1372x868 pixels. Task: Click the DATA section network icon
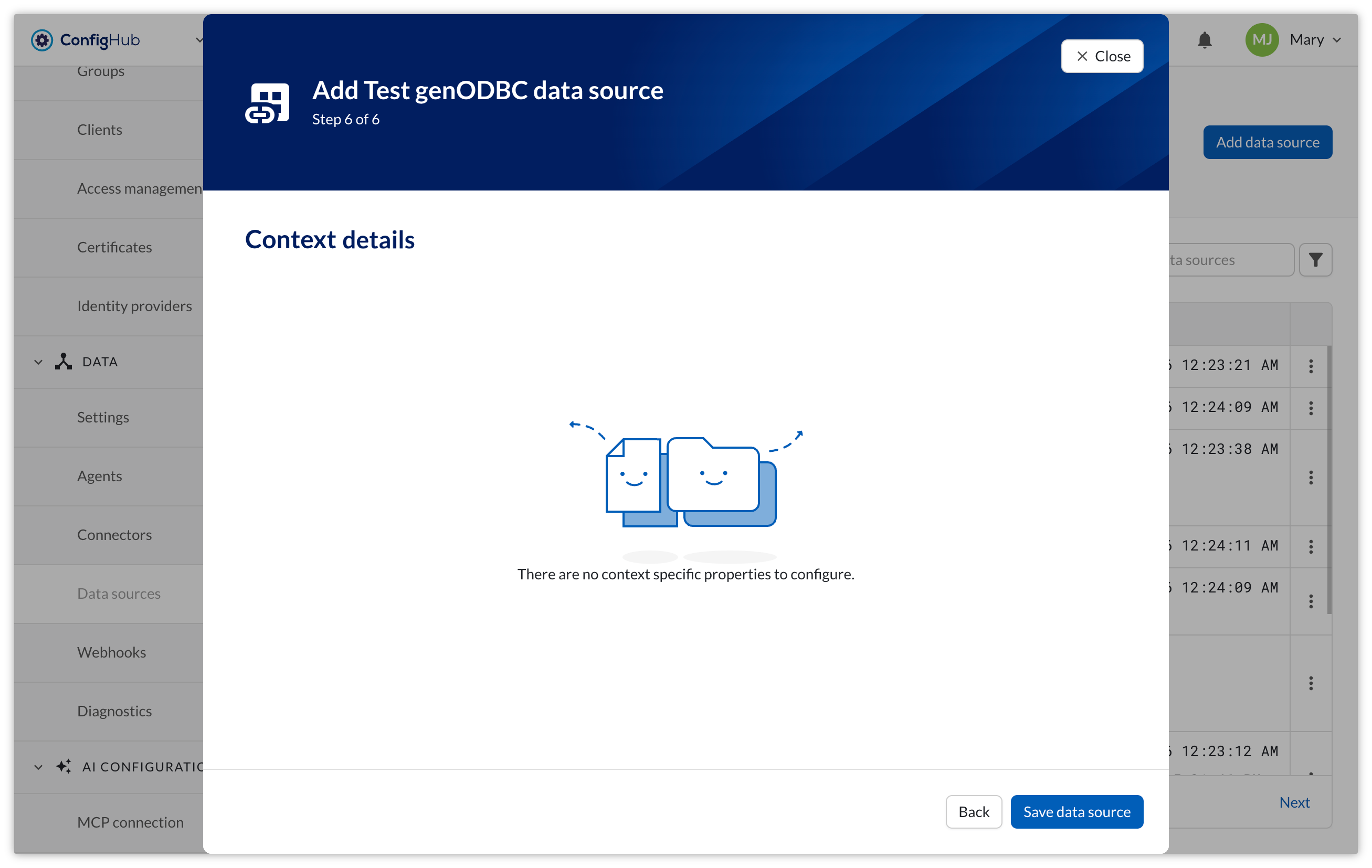(63, 362)
